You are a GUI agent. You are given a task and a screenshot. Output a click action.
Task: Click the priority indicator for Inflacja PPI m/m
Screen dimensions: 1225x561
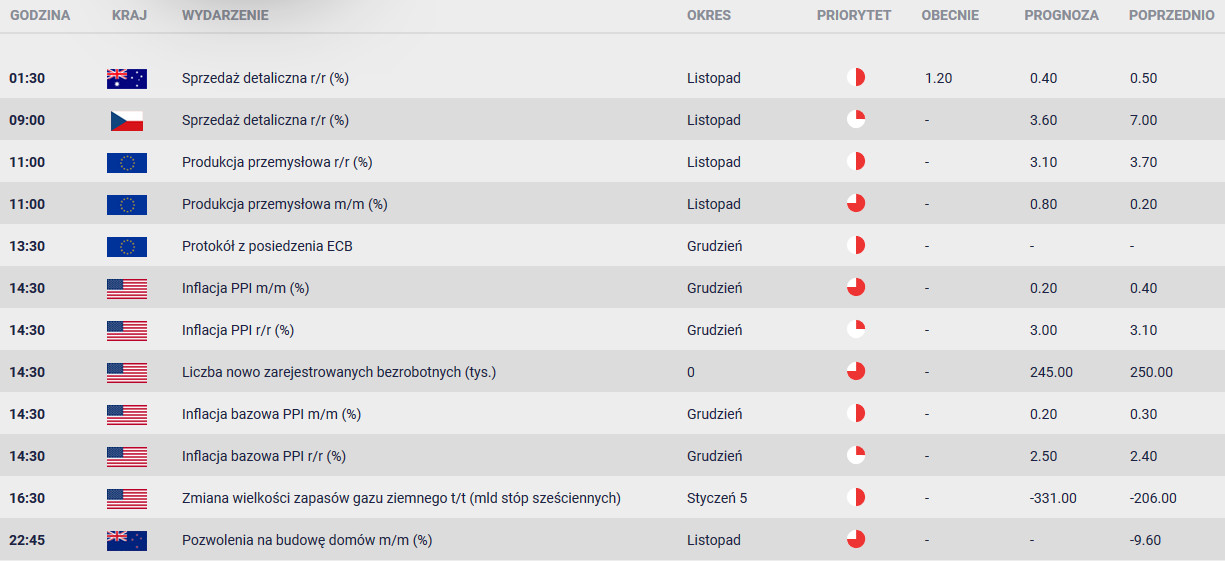(855, 288)
